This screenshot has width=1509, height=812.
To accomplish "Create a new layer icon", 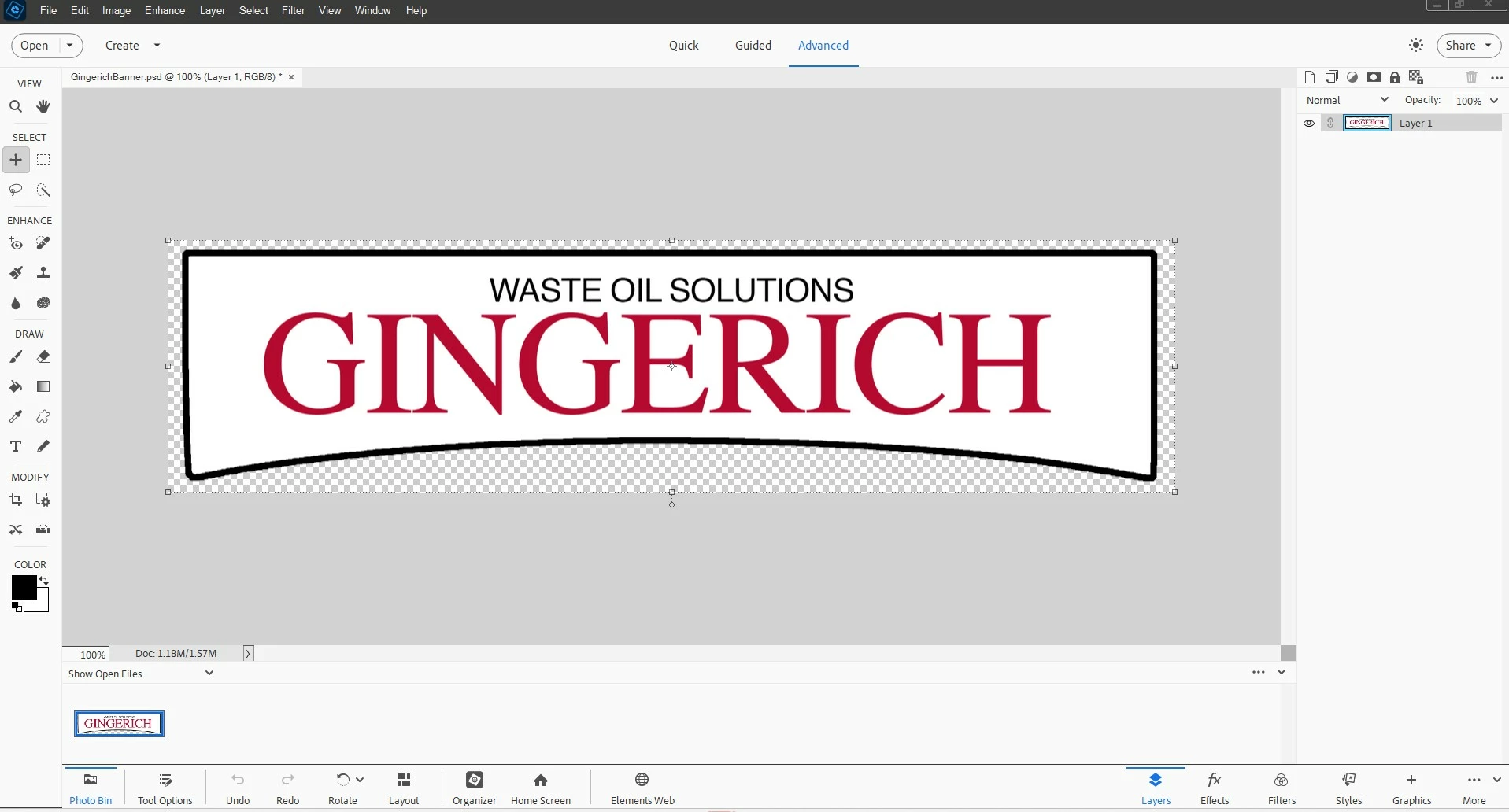I will [x=1310, y=77].
